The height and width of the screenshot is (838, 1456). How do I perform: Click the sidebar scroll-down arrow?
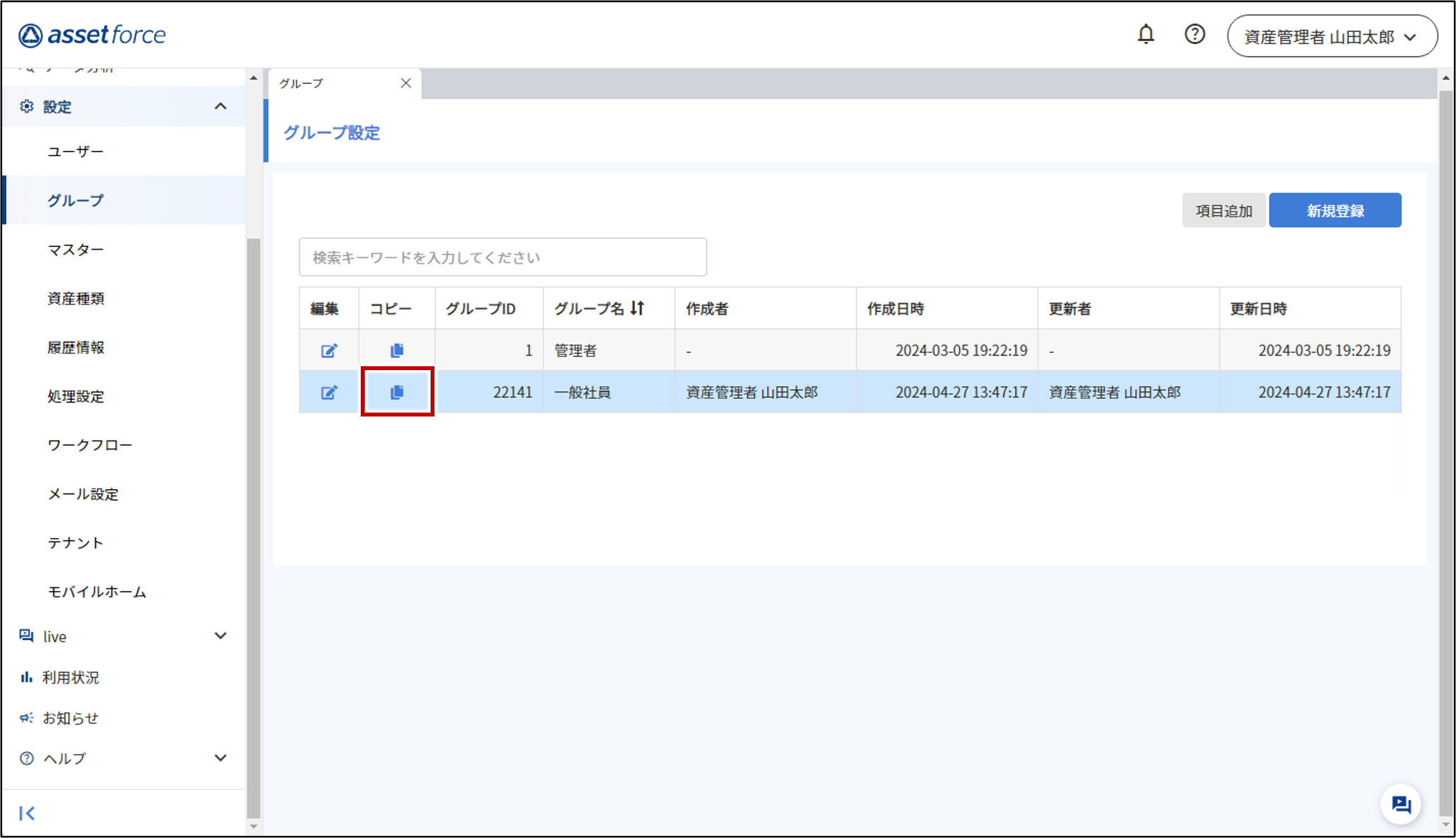[x=254, y=827]
